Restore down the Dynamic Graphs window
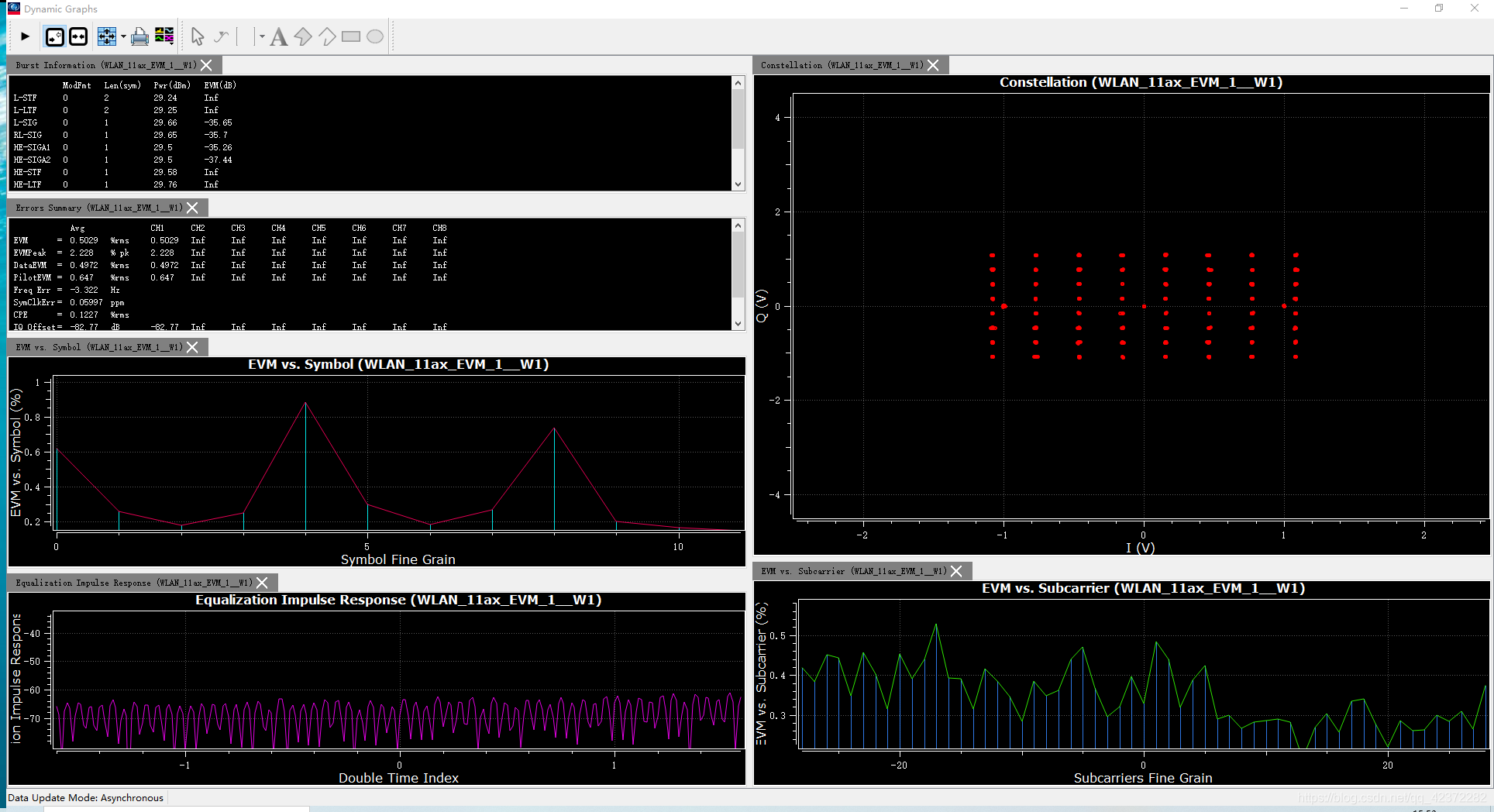 click(x=1439, y=8)
